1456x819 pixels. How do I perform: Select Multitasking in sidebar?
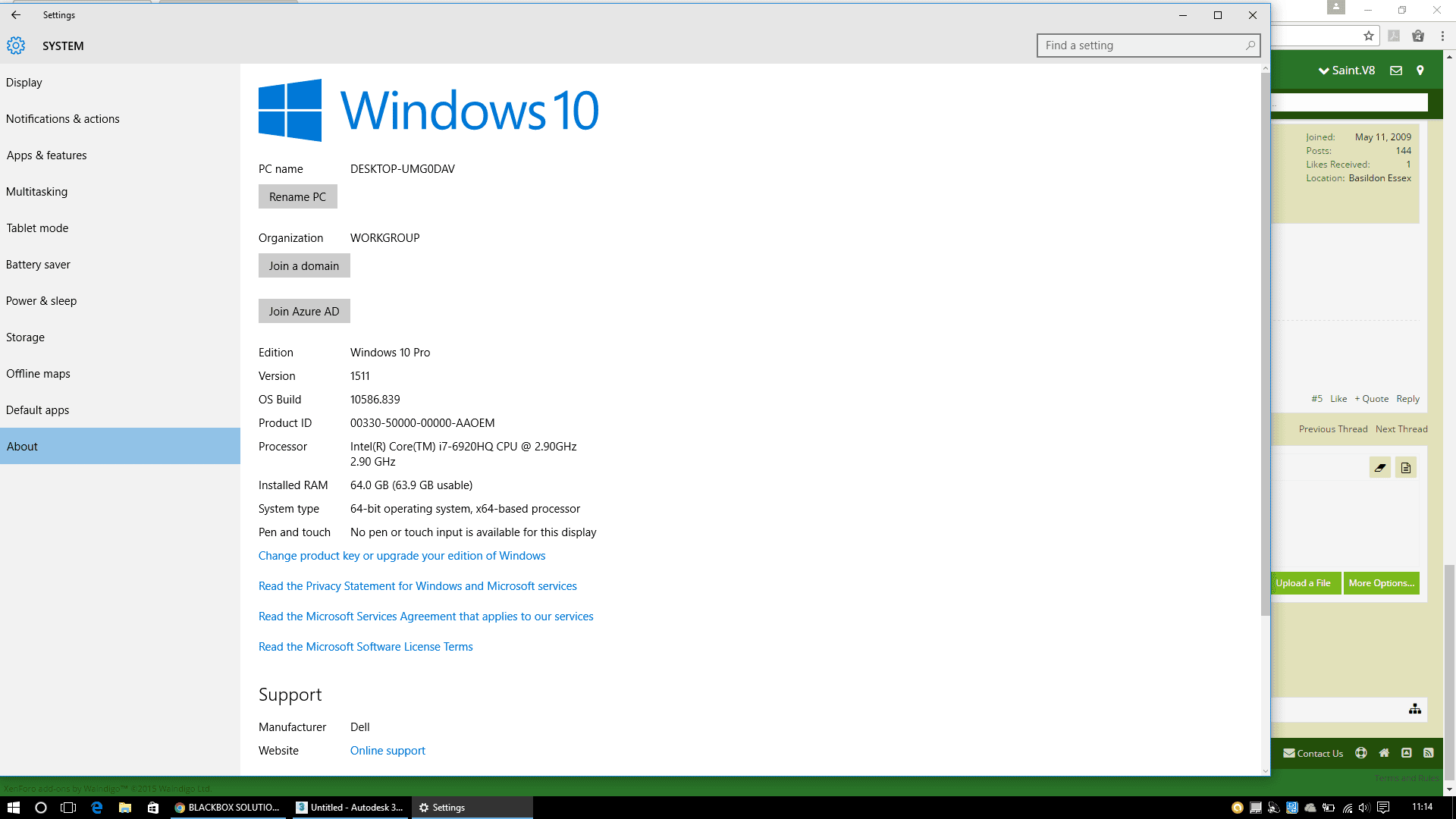(x=120, y=192)
